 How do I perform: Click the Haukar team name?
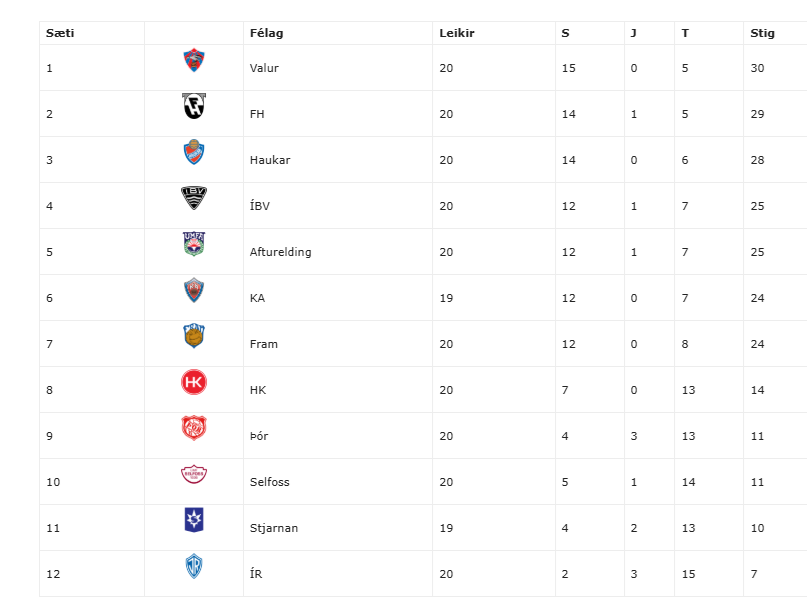tap(269, 160)
